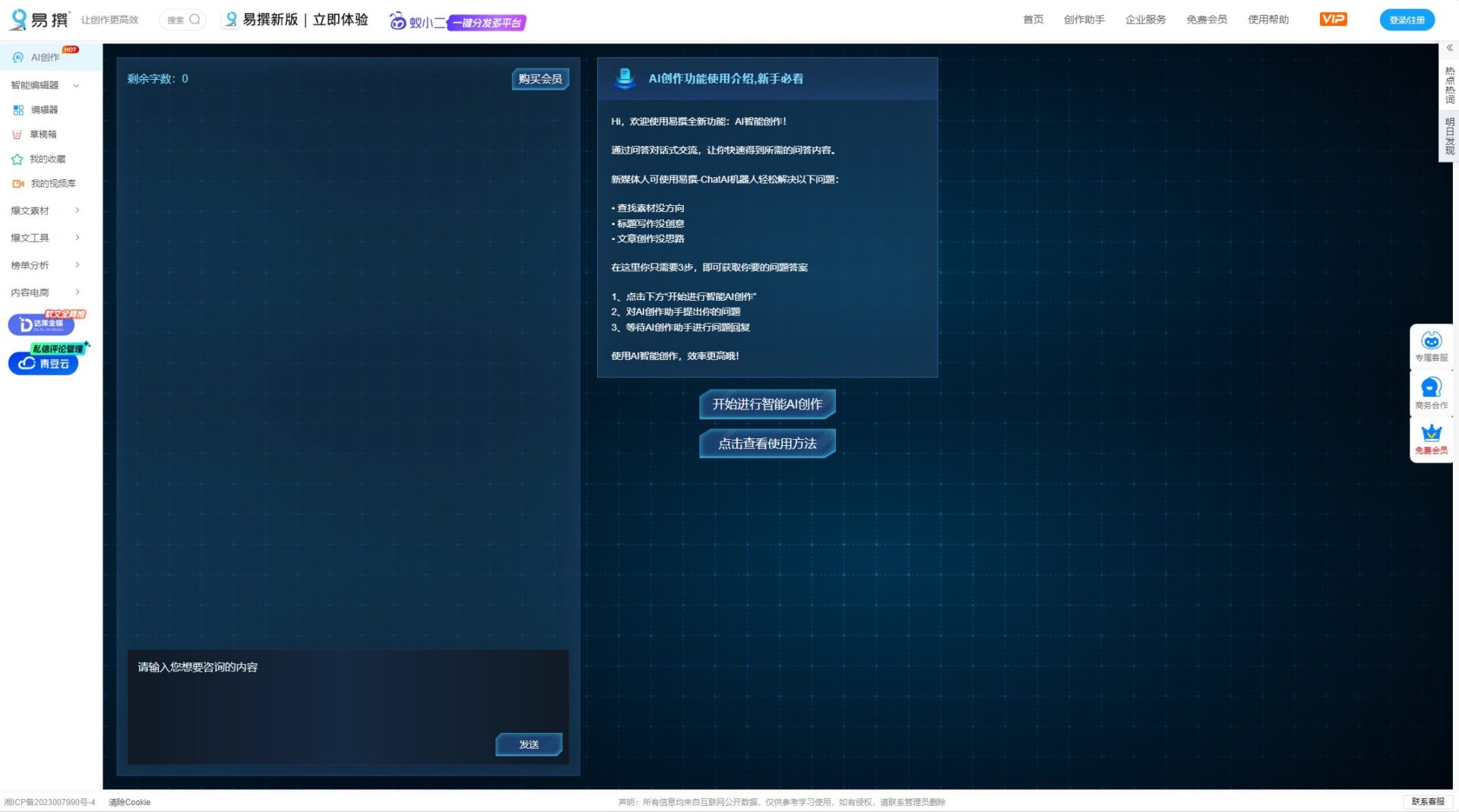Click the 免费会员 crown widget

tap(1431, 439)
